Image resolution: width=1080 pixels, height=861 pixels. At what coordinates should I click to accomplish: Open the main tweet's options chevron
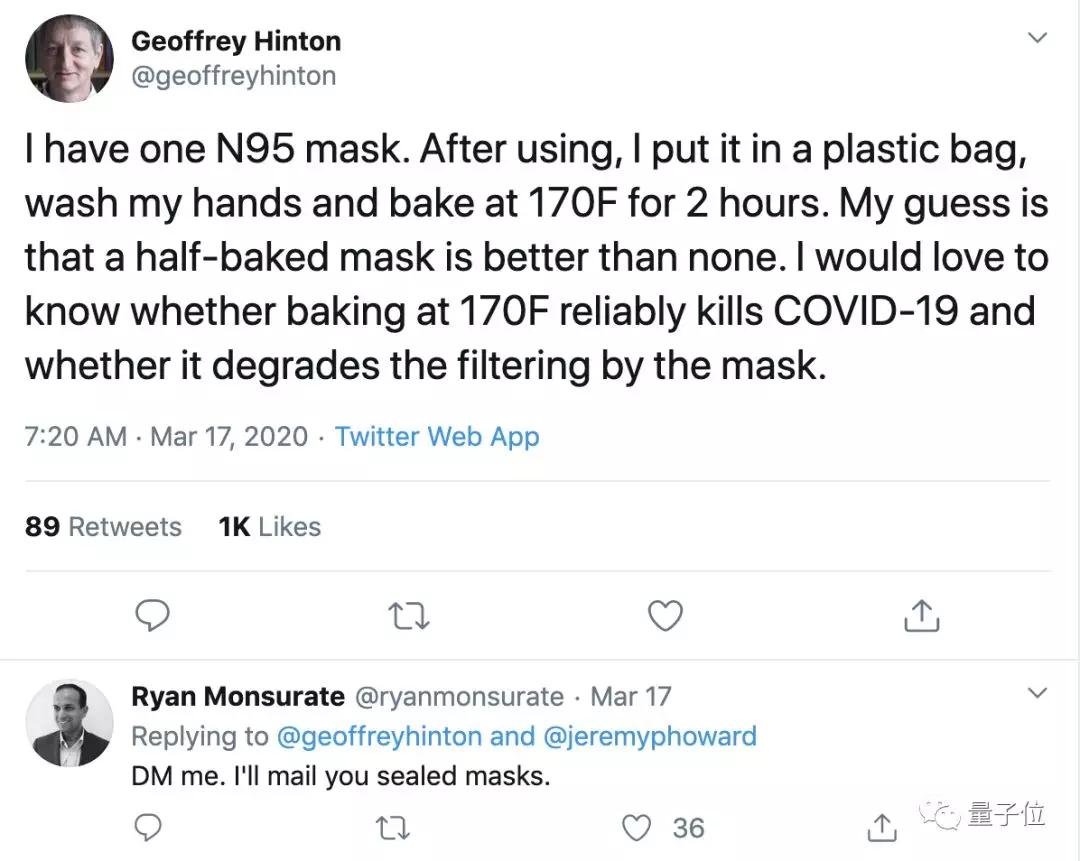1038,38
